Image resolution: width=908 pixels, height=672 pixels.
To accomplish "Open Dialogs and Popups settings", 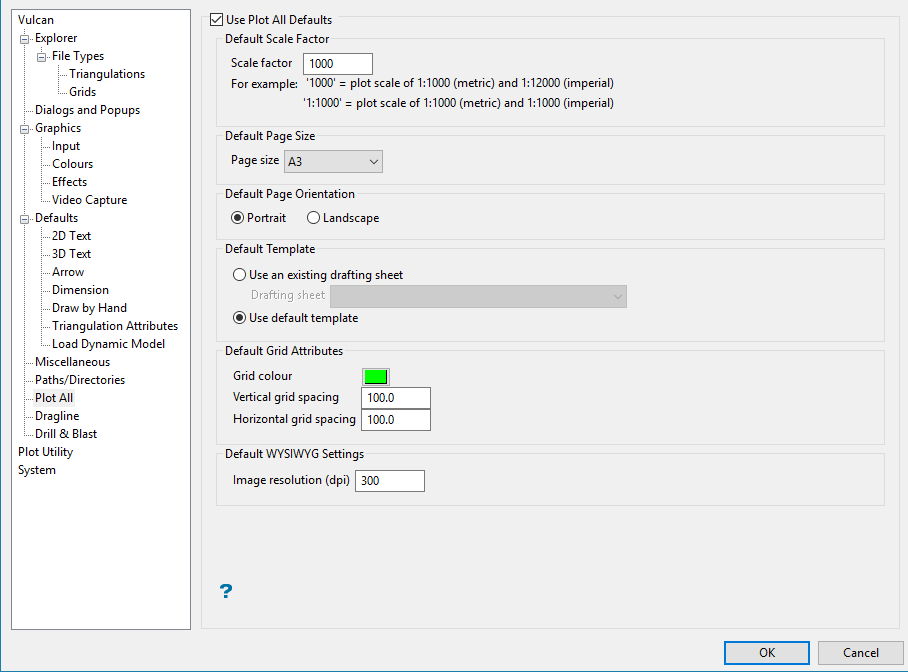I will click(87, 109).
